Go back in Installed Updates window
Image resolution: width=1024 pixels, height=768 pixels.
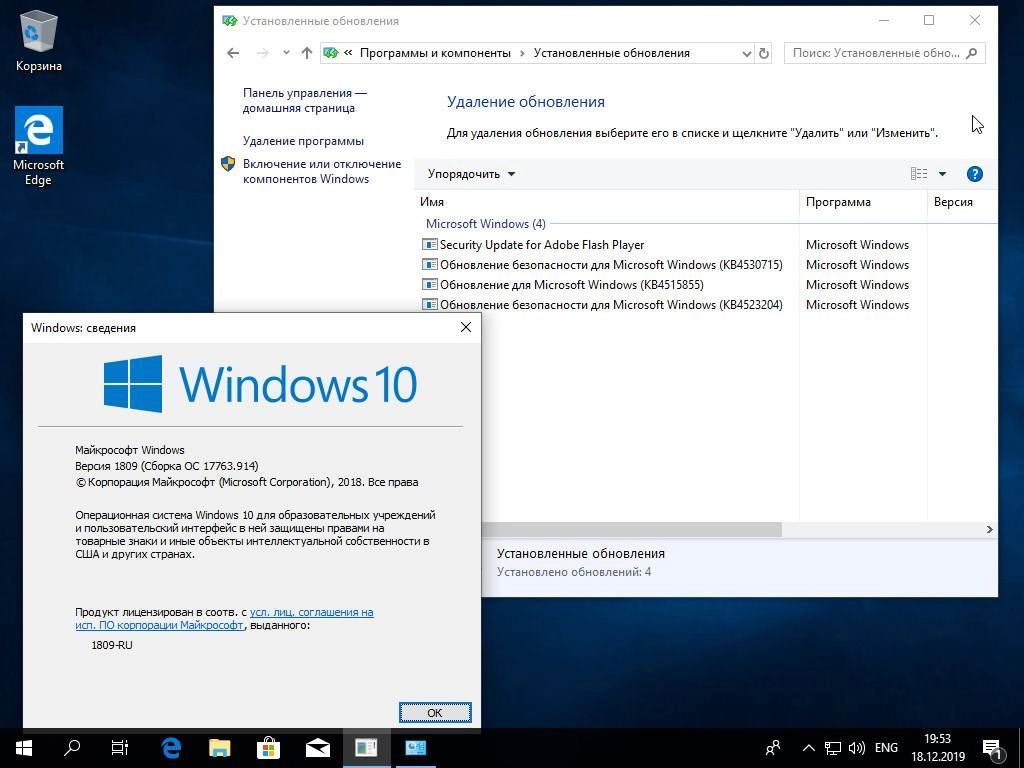click(x=233, y=54)
